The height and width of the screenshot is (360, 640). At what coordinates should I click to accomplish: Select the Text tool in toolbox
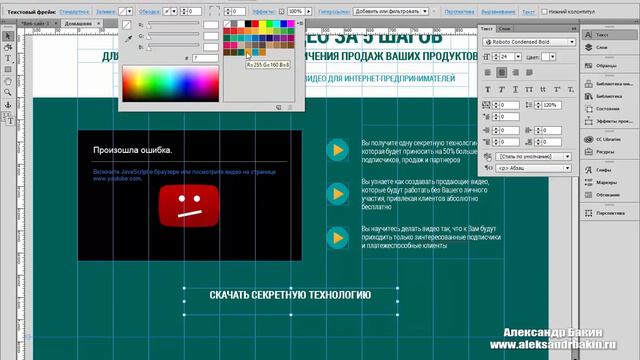8,58
